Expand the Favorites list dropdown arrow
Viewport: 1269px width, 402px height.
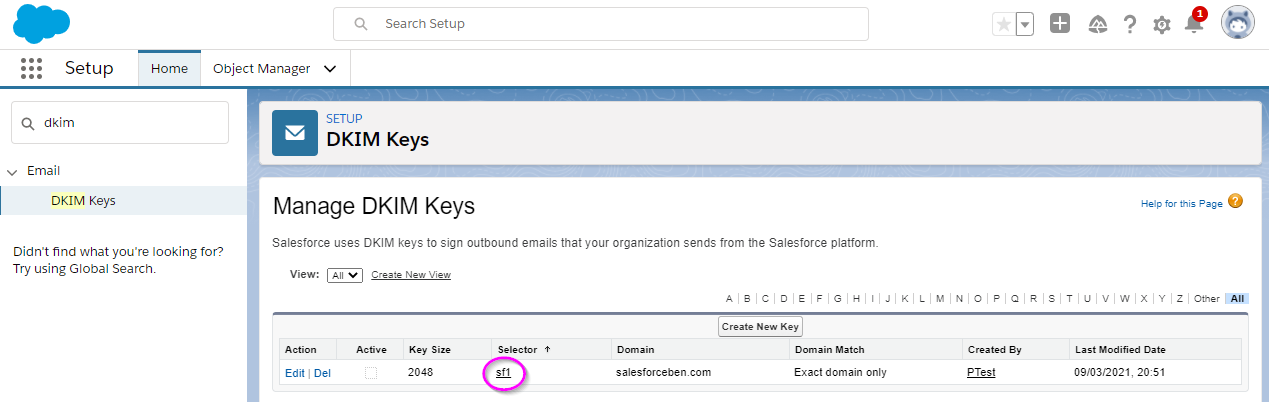tap(1025, 24)
